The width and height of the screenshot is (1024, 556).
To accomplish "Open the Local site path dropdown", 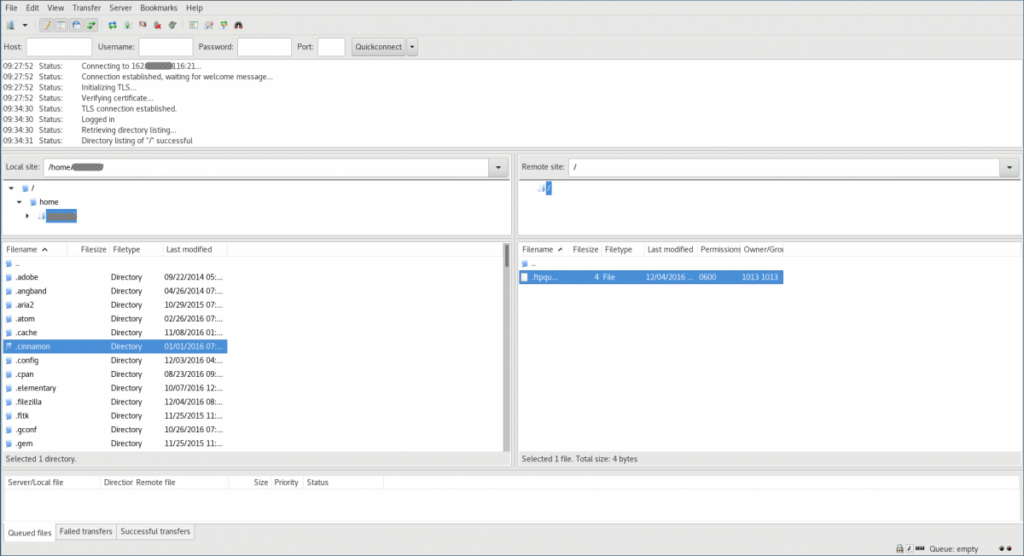I will [x=498, y=167].
